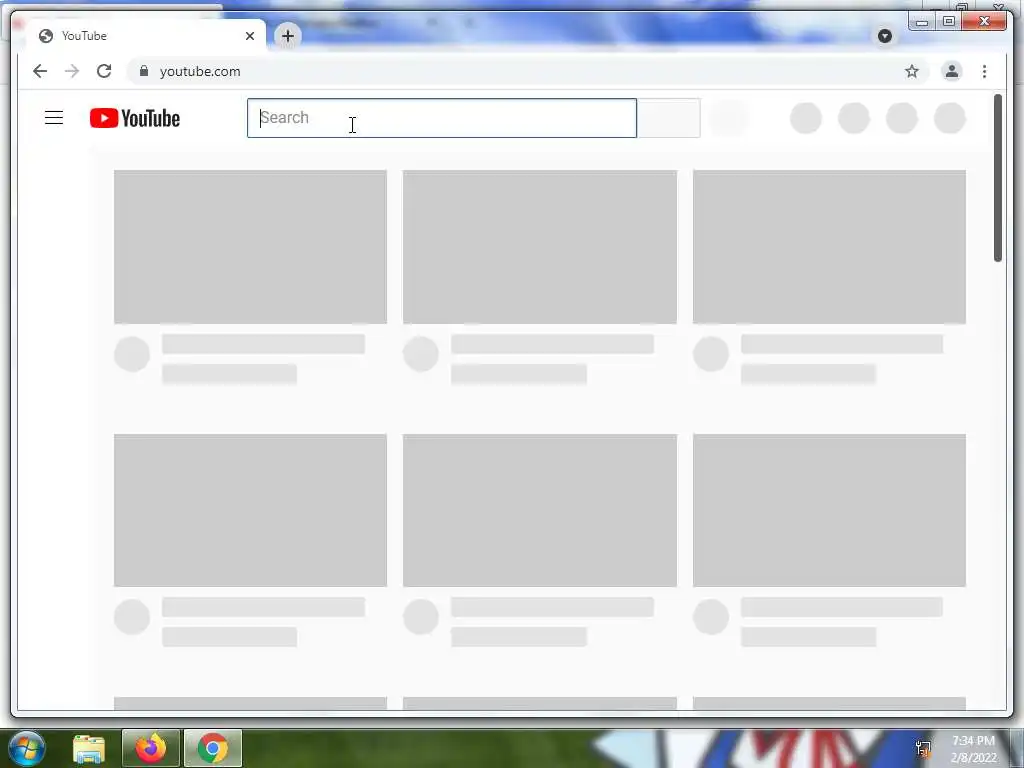Click the taskbar clock showing 7:34 PM
This screenshot has width=1024, height=768.
[973, 748]
